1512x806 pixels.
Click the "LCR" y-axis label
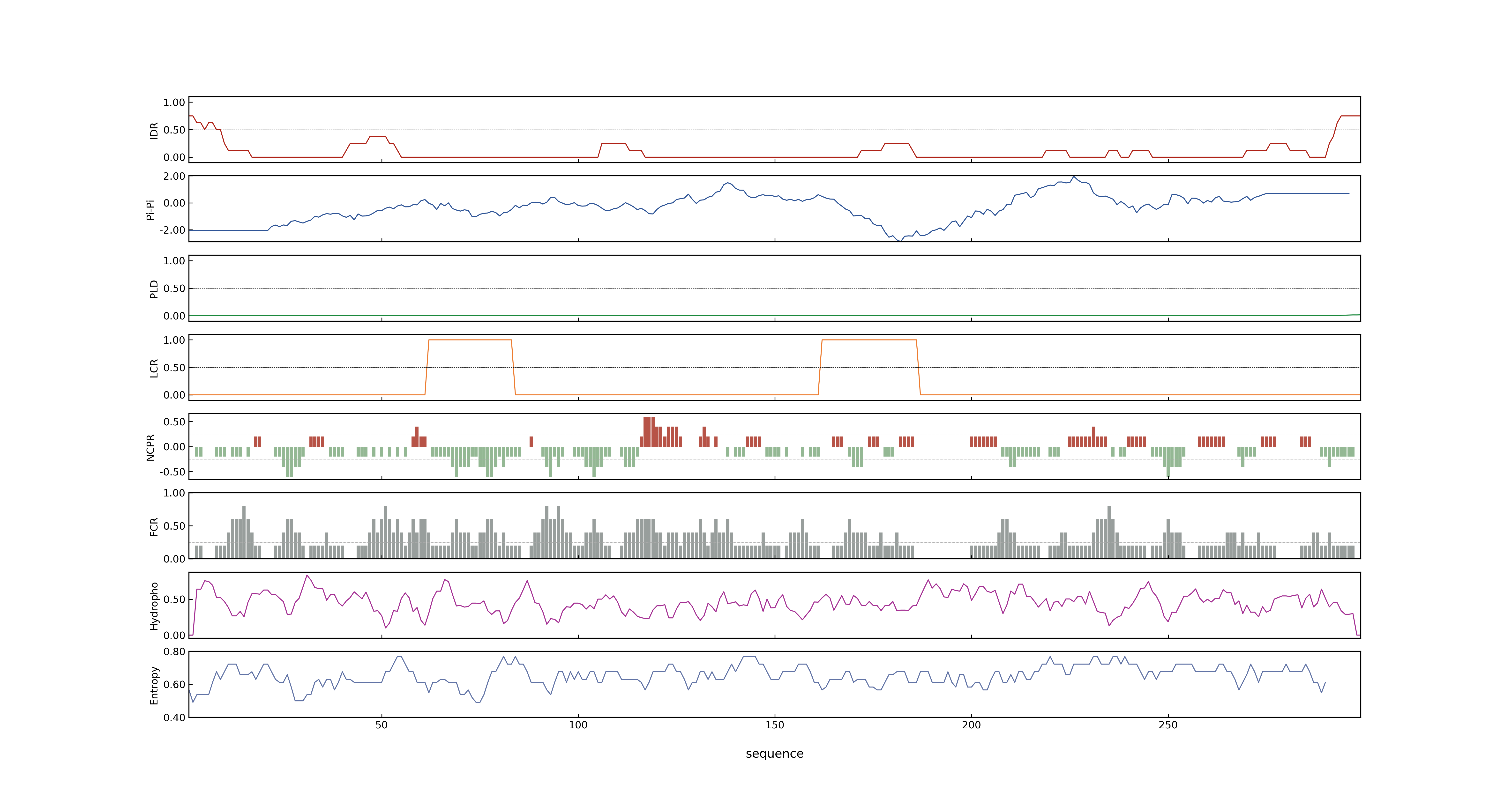pyautogui.click(x=154, y=368)
